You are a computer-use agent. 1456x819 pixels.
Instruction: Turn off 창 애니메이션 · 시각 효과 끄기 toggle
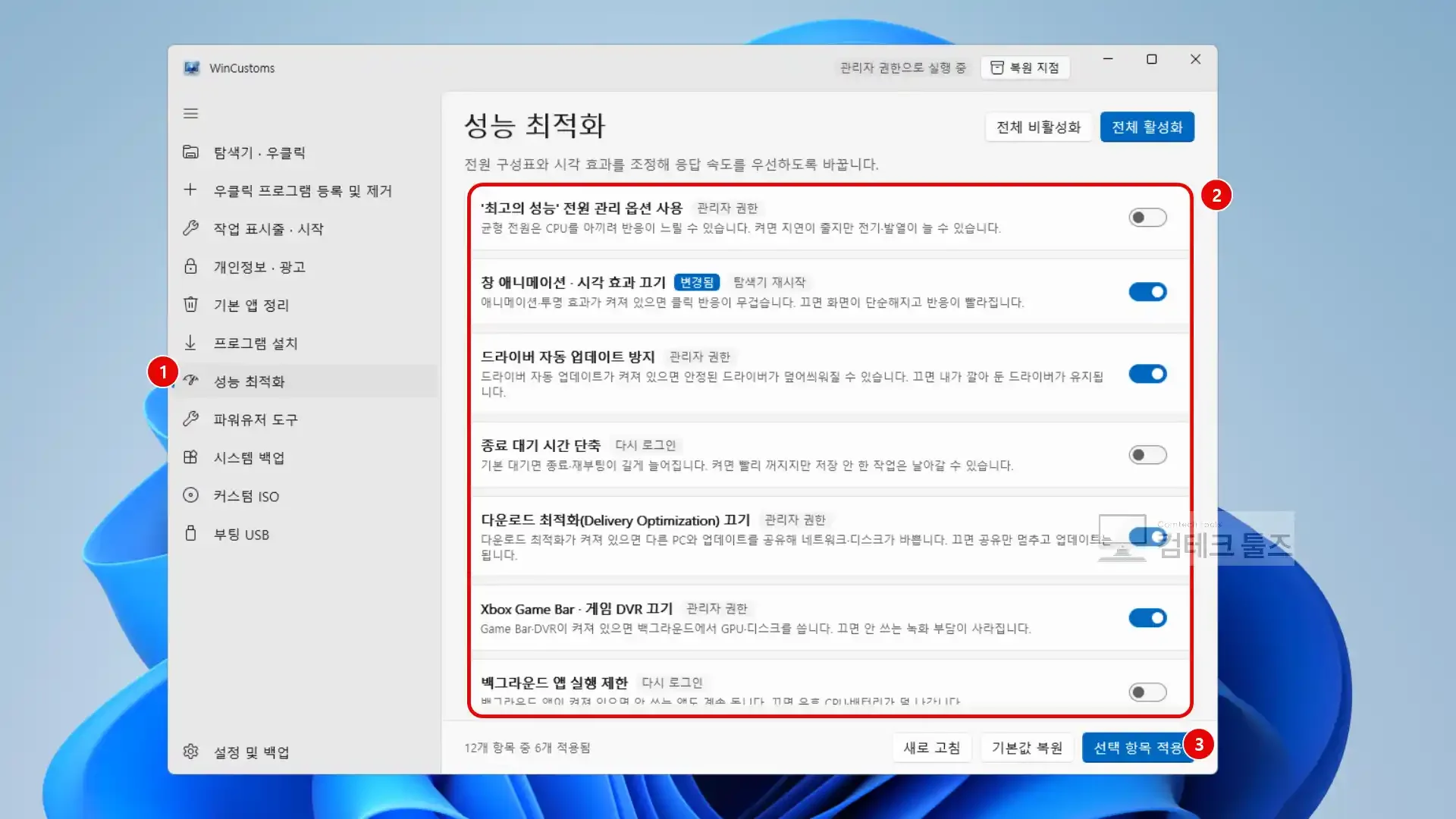tap(1147, 292)
